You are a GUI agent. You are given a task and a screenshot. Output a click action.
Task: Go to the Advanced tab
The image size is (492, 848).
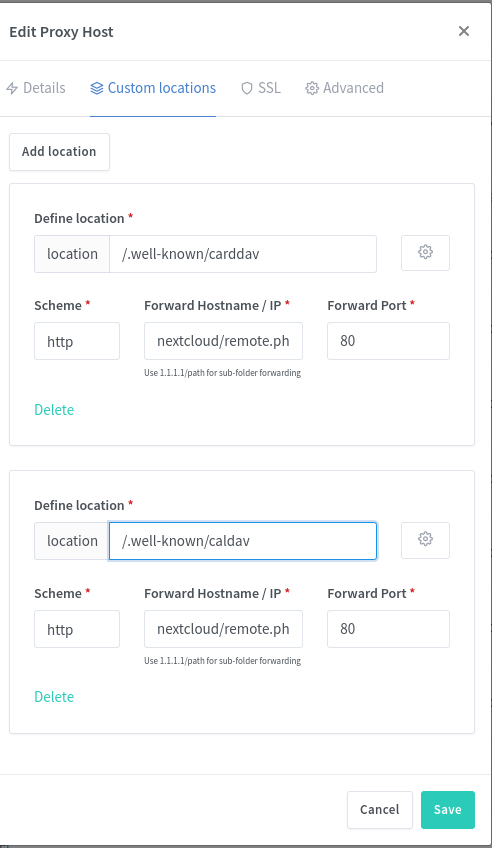click(x=344, y=88)
